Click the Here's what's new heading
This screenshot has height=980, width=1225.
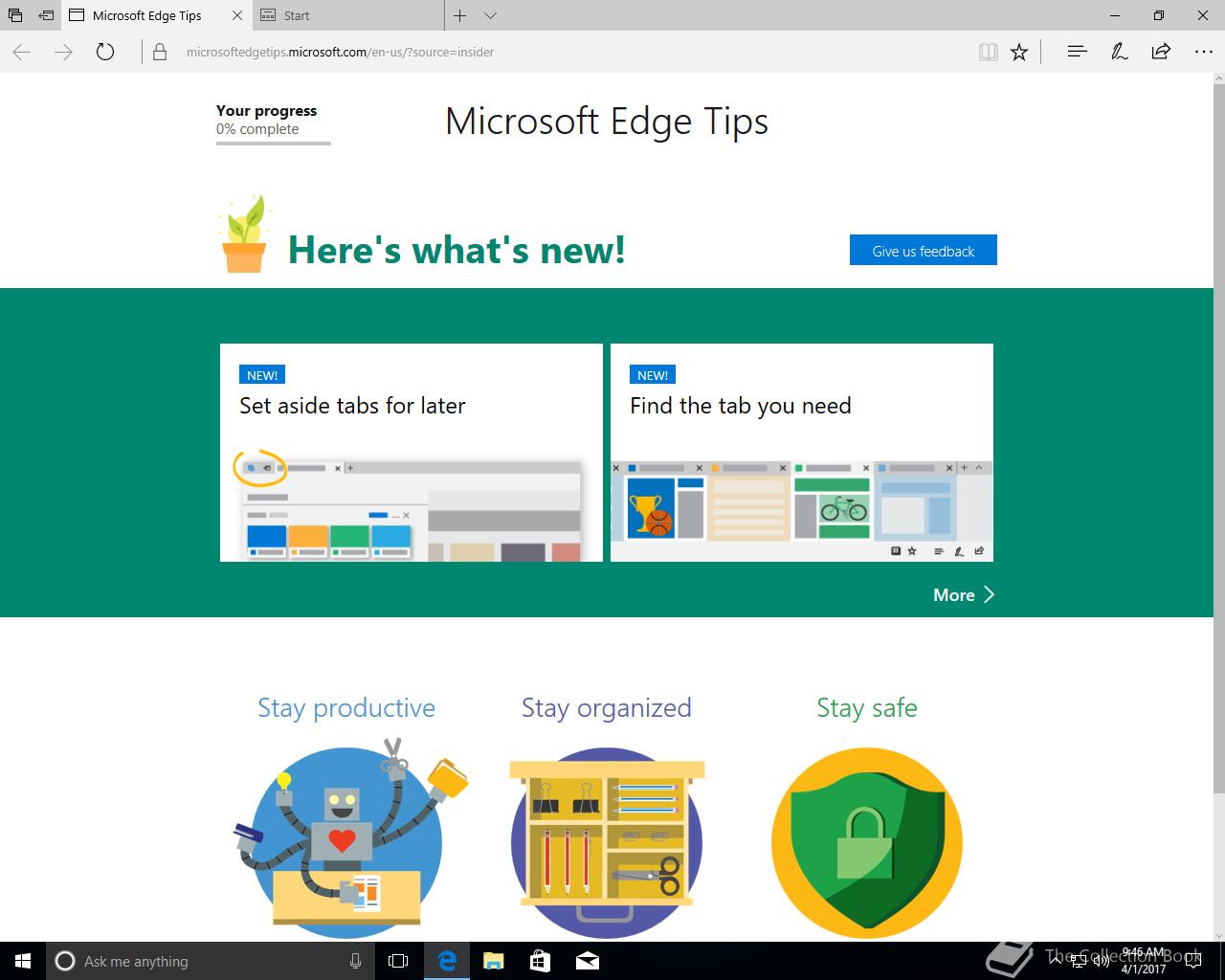point(457,250)
